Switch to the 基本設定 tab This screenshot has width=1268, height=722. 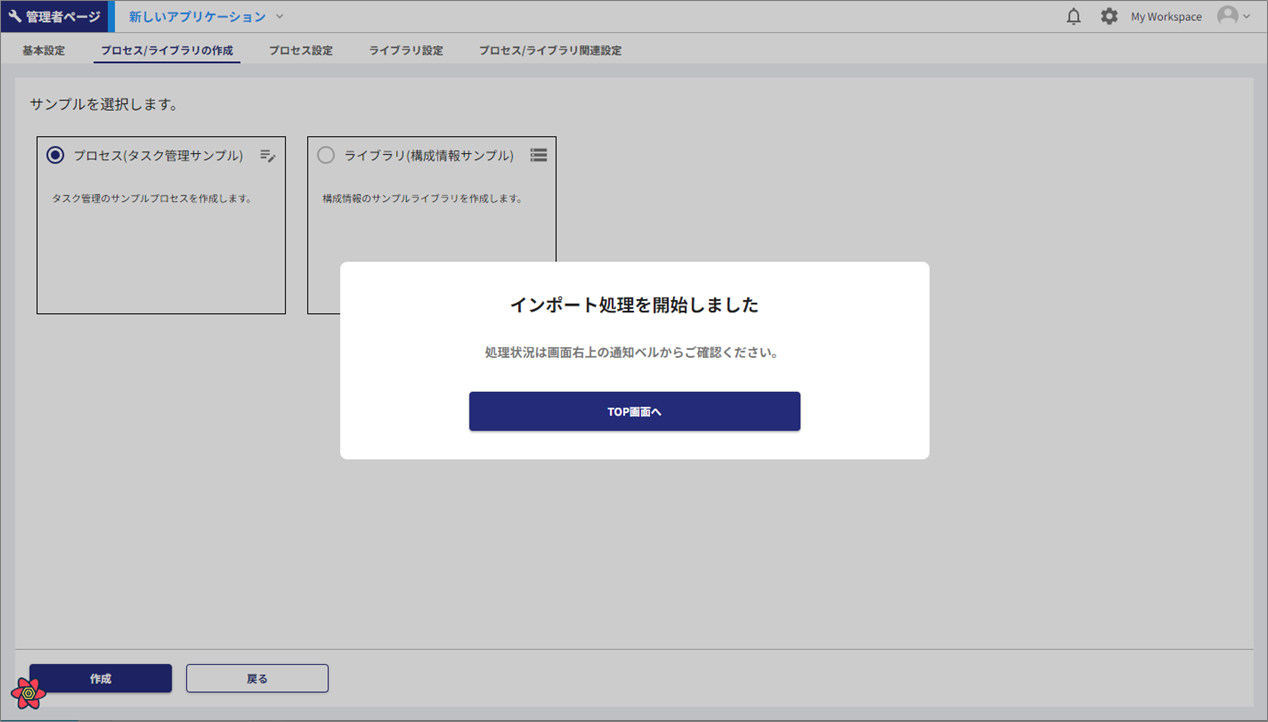click(44, 50)
